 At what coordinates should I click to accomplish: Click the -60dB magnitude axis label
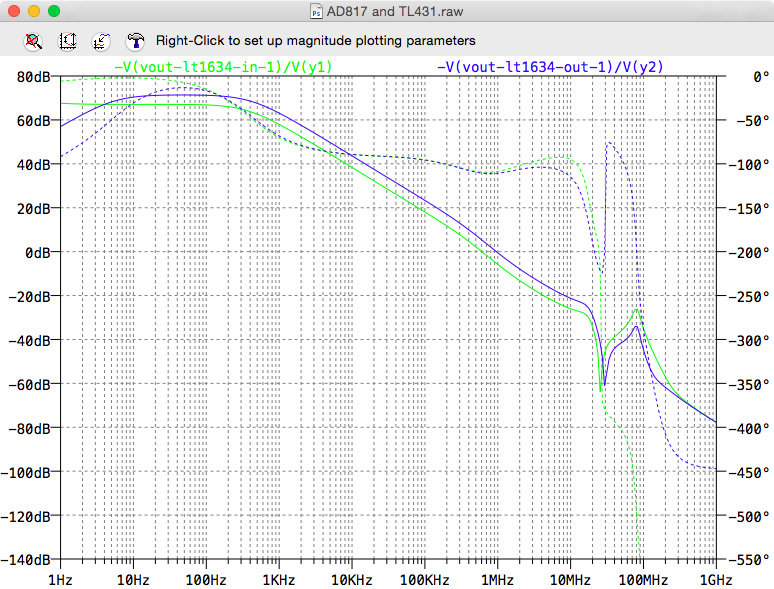point(30,384)
